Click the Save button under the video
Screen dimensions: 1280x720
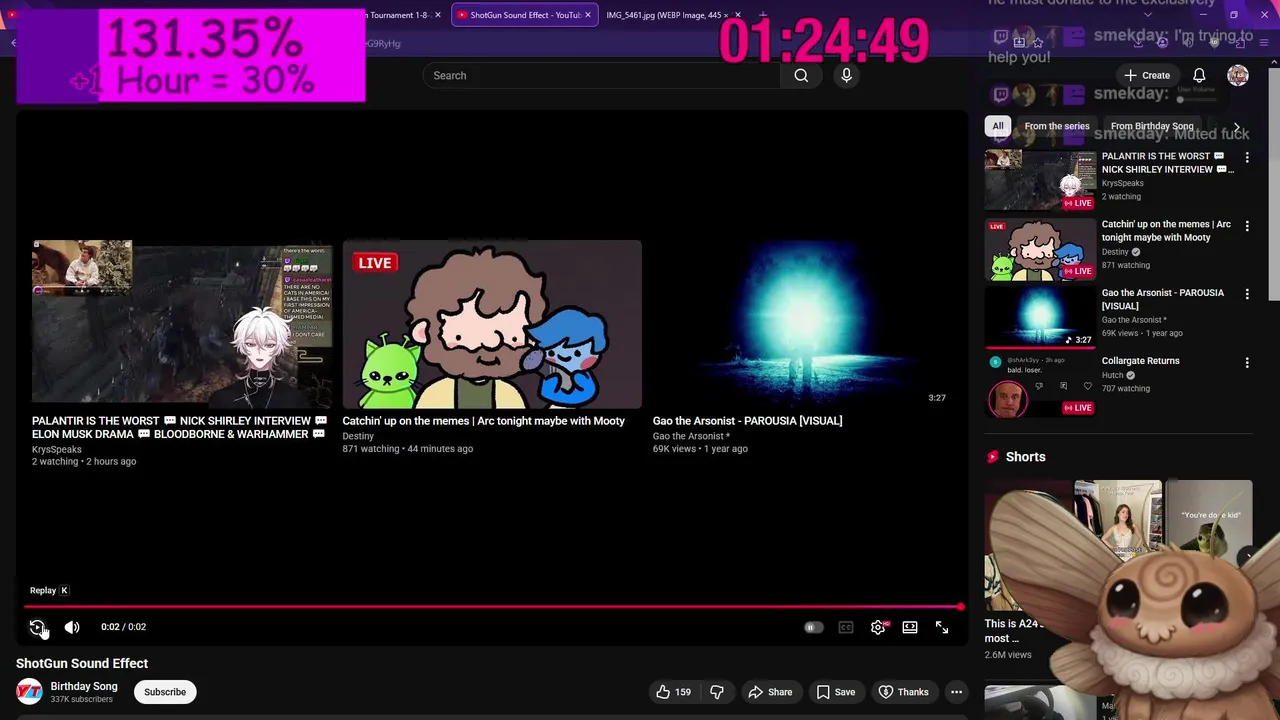pos(836,692)
